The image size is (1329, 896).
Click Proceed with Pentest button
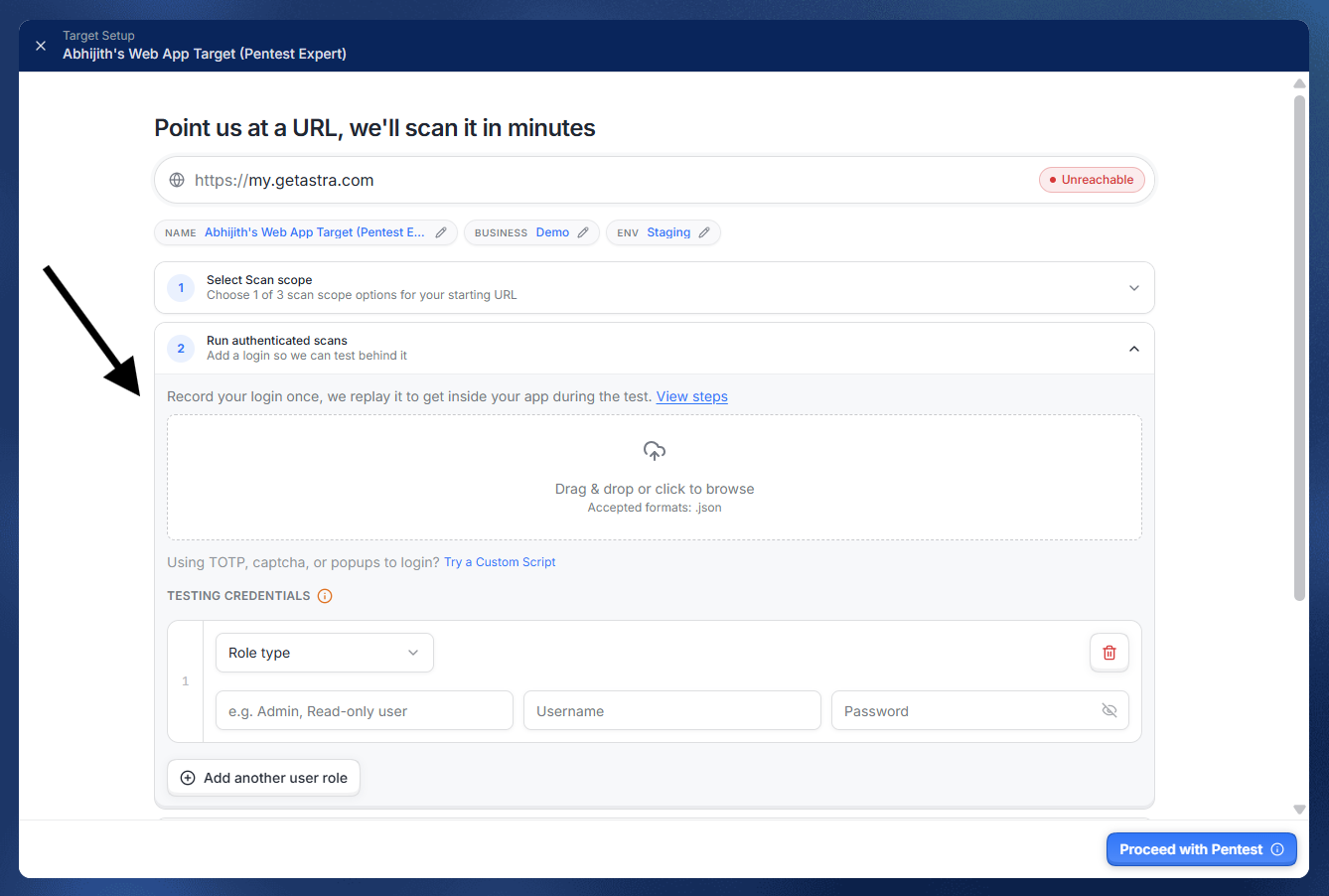tap(1202, 849)
